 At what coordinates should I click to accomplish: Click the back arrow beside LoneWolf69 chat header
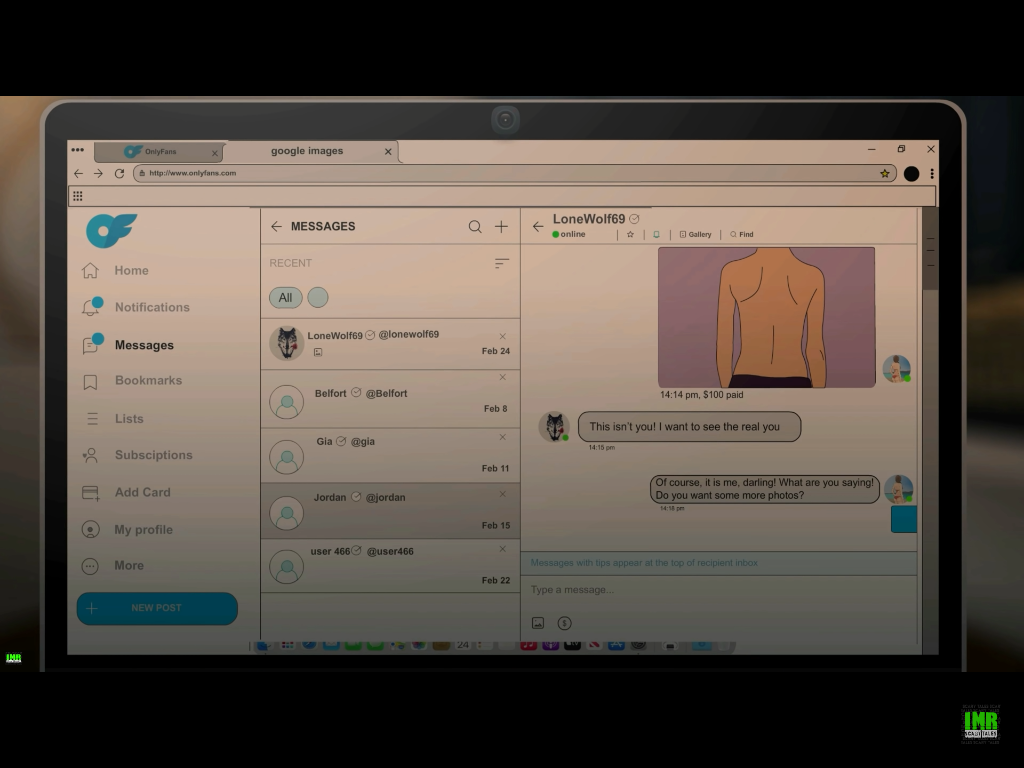538,227
